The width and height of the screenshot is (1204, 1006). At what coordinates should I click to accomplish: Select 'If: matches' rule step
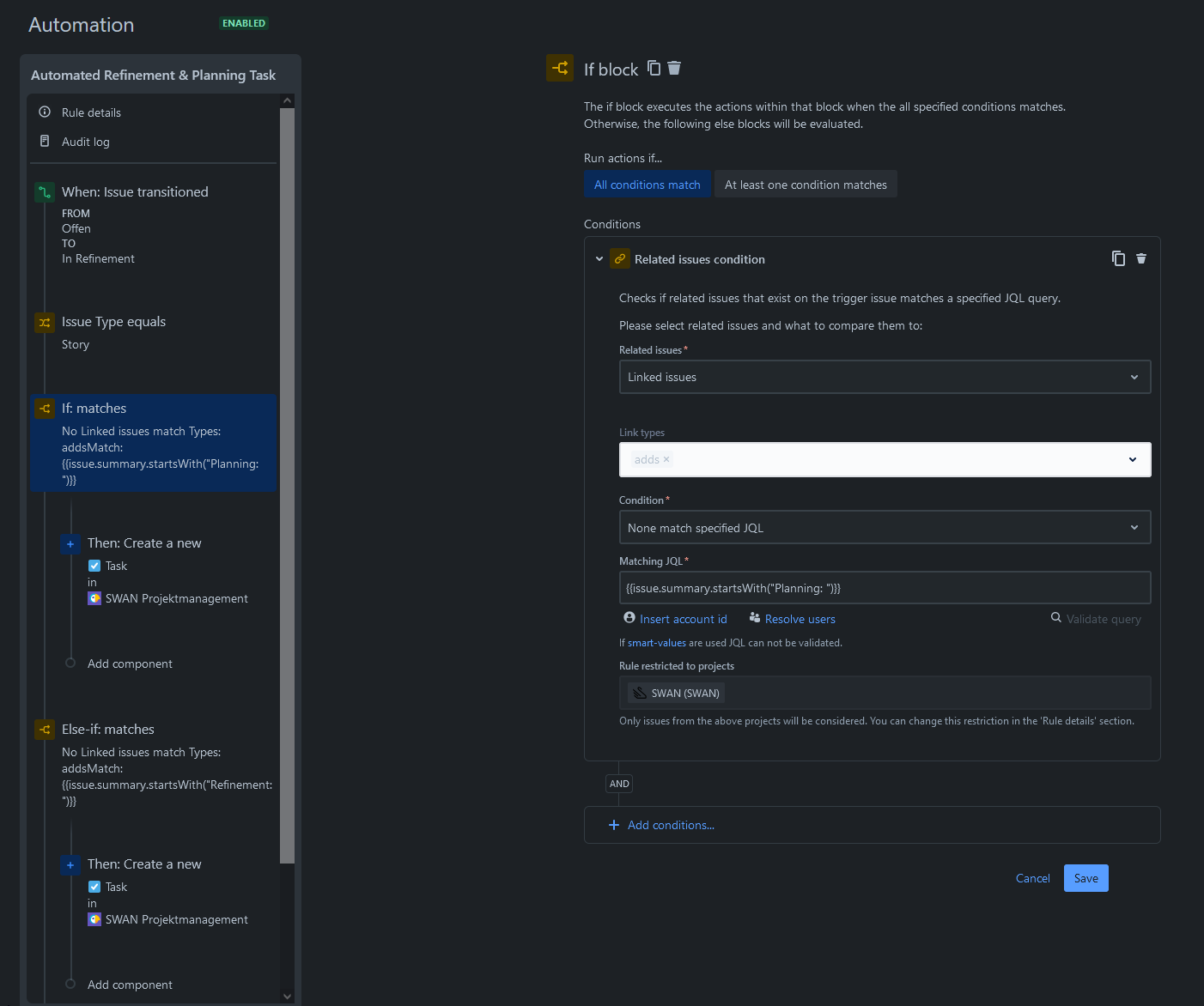tap(154, 443)
